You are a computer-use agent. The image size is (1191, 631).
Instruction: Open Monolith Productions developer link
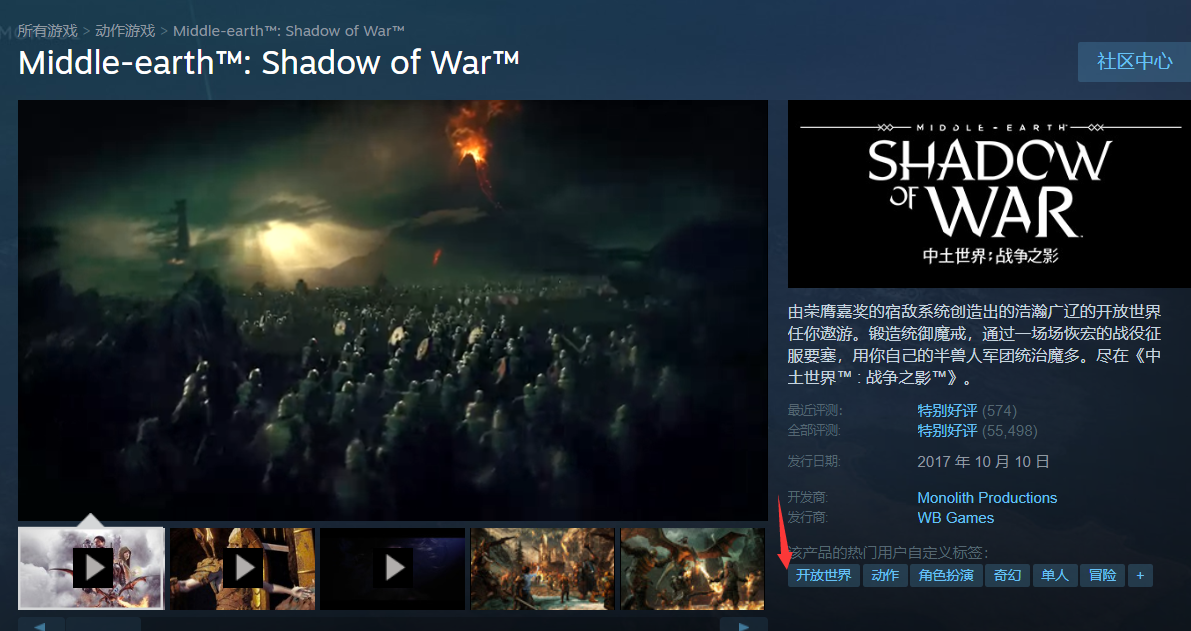(987, 498)
